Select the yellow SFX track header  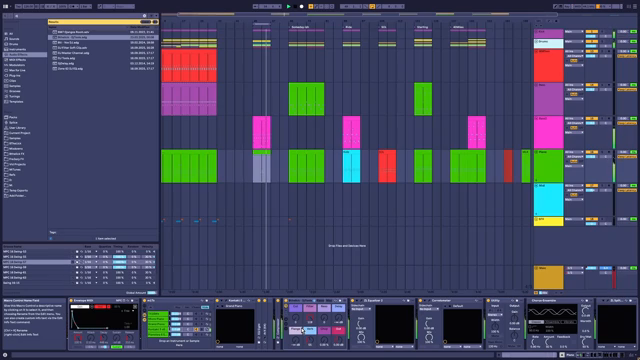(x=549, y=221)
